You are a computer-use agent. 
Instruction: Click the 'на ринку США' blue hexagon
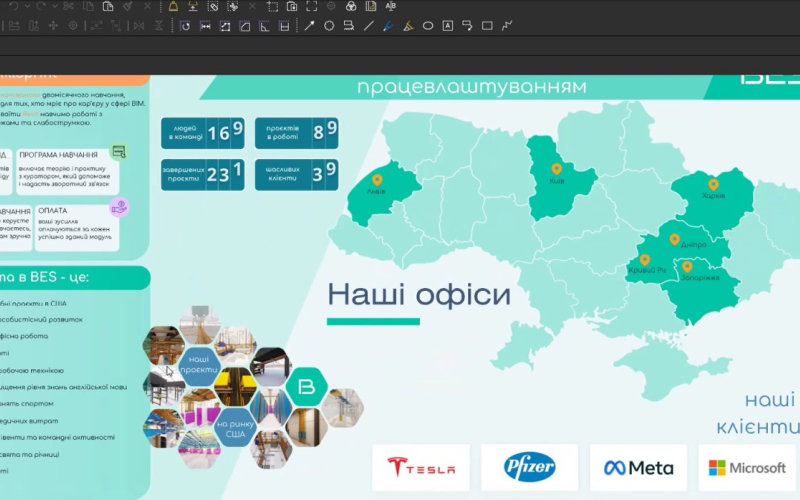coord(235,429)
